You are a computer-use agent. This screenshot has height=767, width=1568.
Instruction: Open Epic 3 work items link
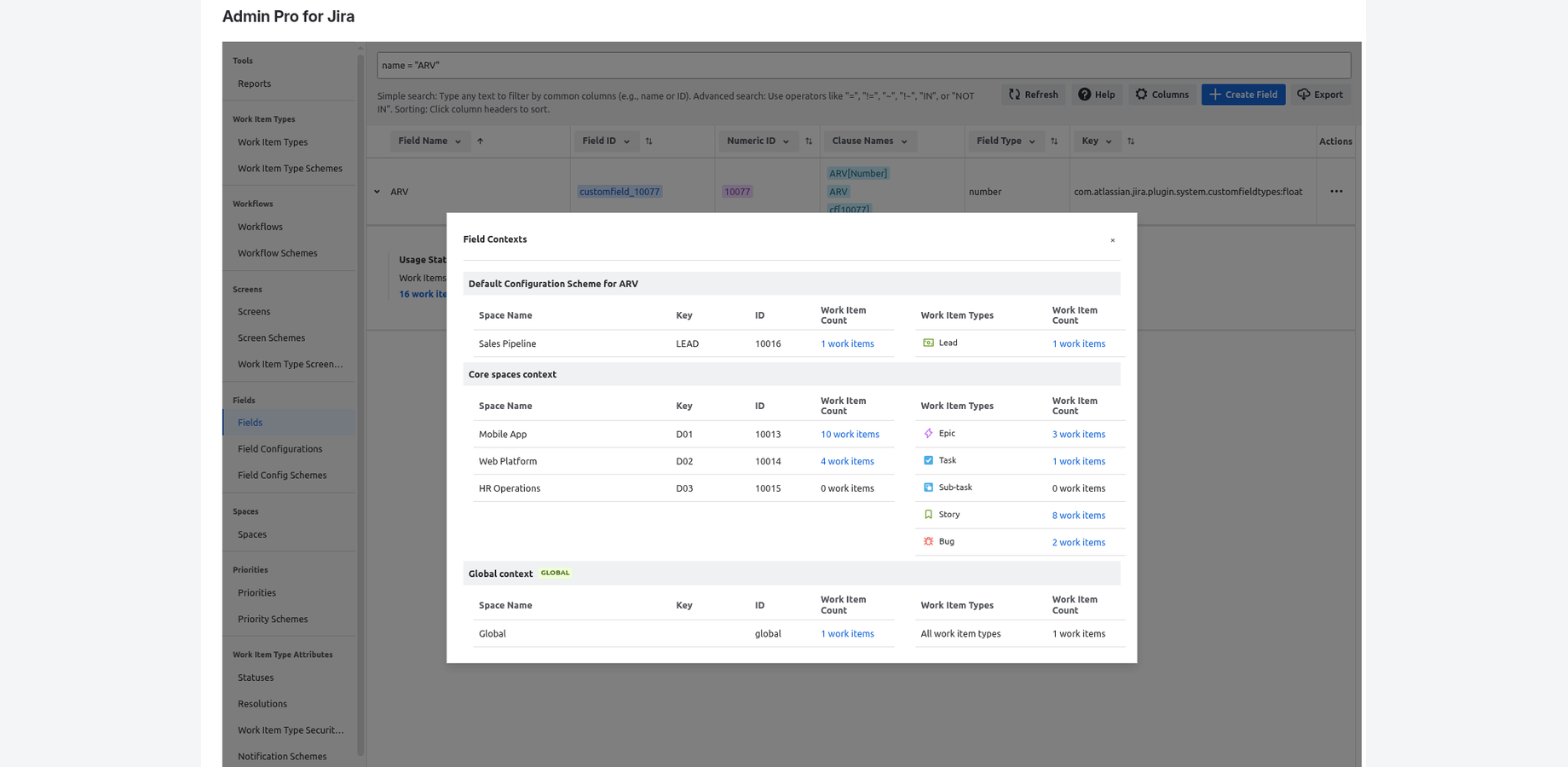1078,434
